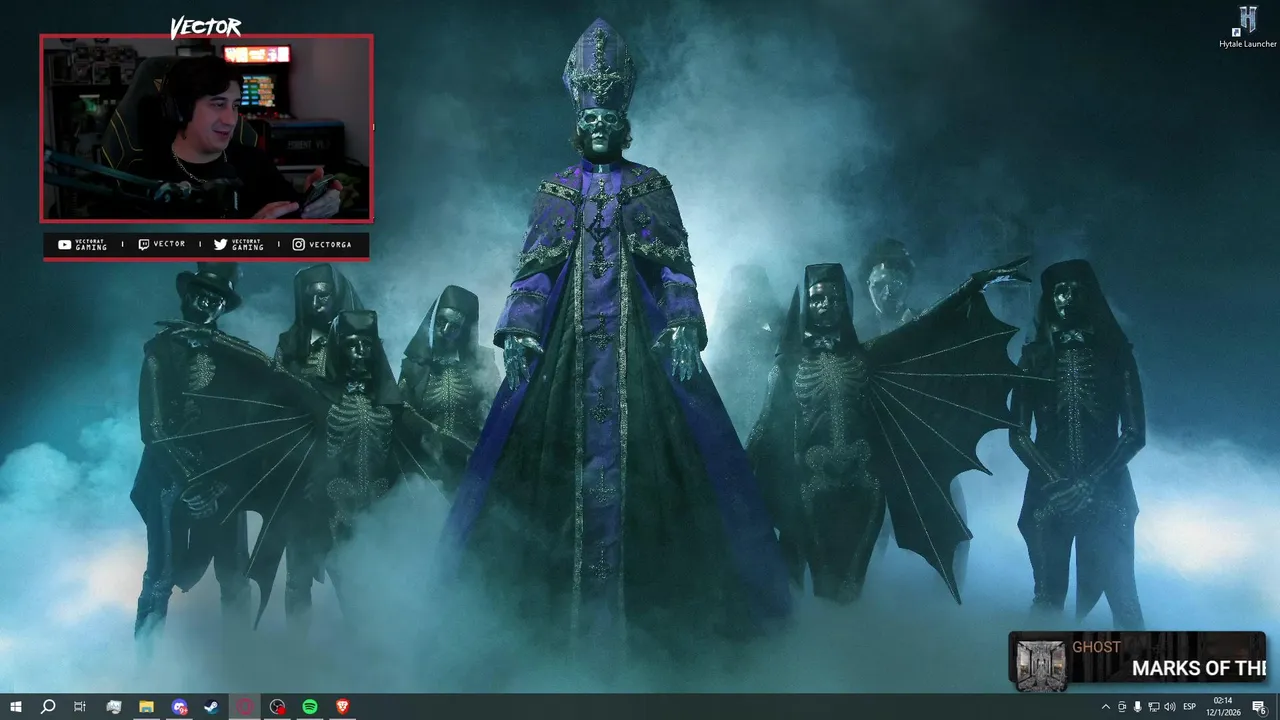Image resolution: width=1280 pixels, height=720 pixels.
Task: Click the VECTOR logo above the webcam
Action: 206,28
